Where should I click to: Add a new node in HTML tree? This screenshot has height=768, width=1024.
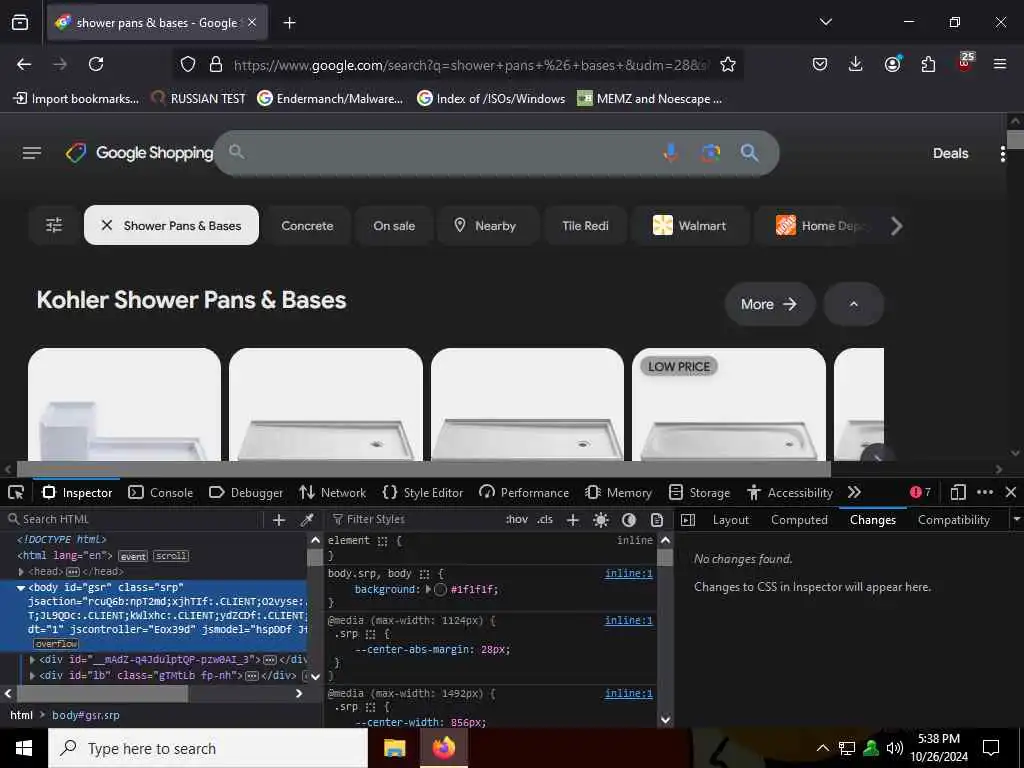tap(279, 520)
